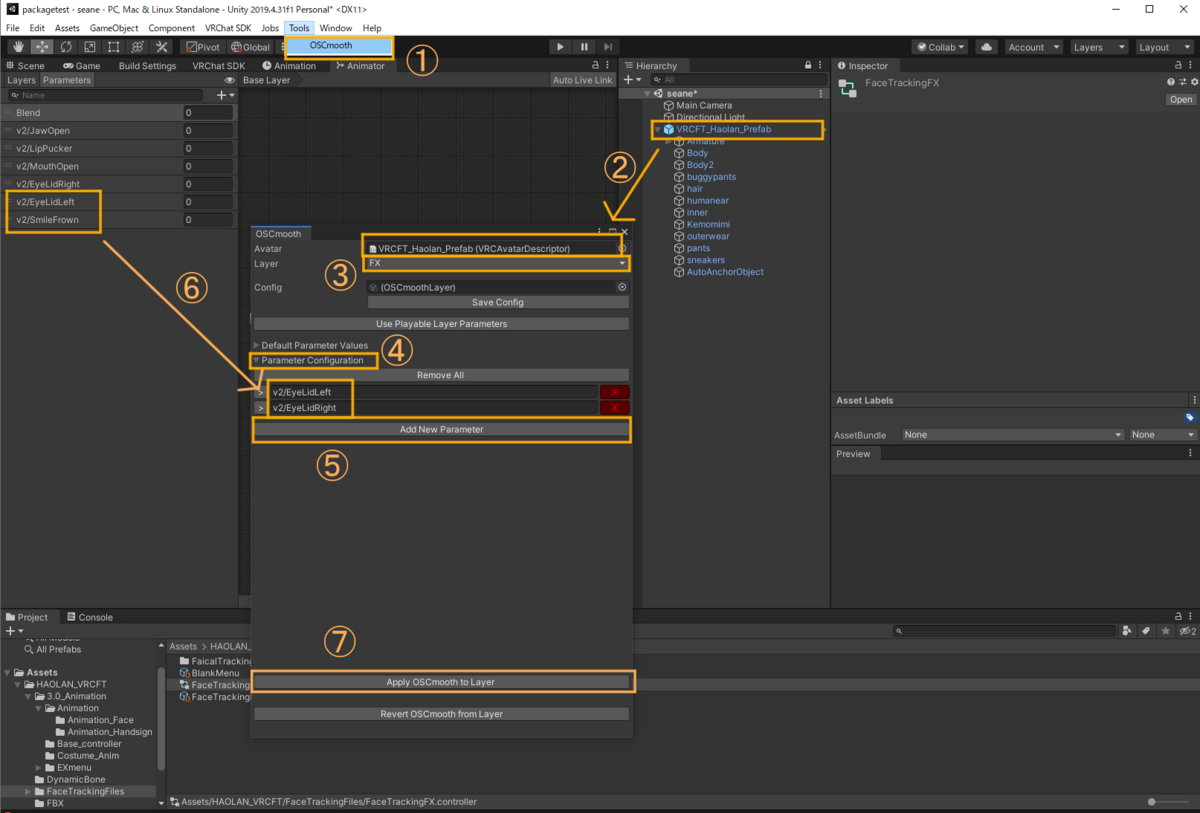Screen dimensions: 1200x813
Task: Open the AssetBundle None dropdown
Action: [x=1012, y=435]
